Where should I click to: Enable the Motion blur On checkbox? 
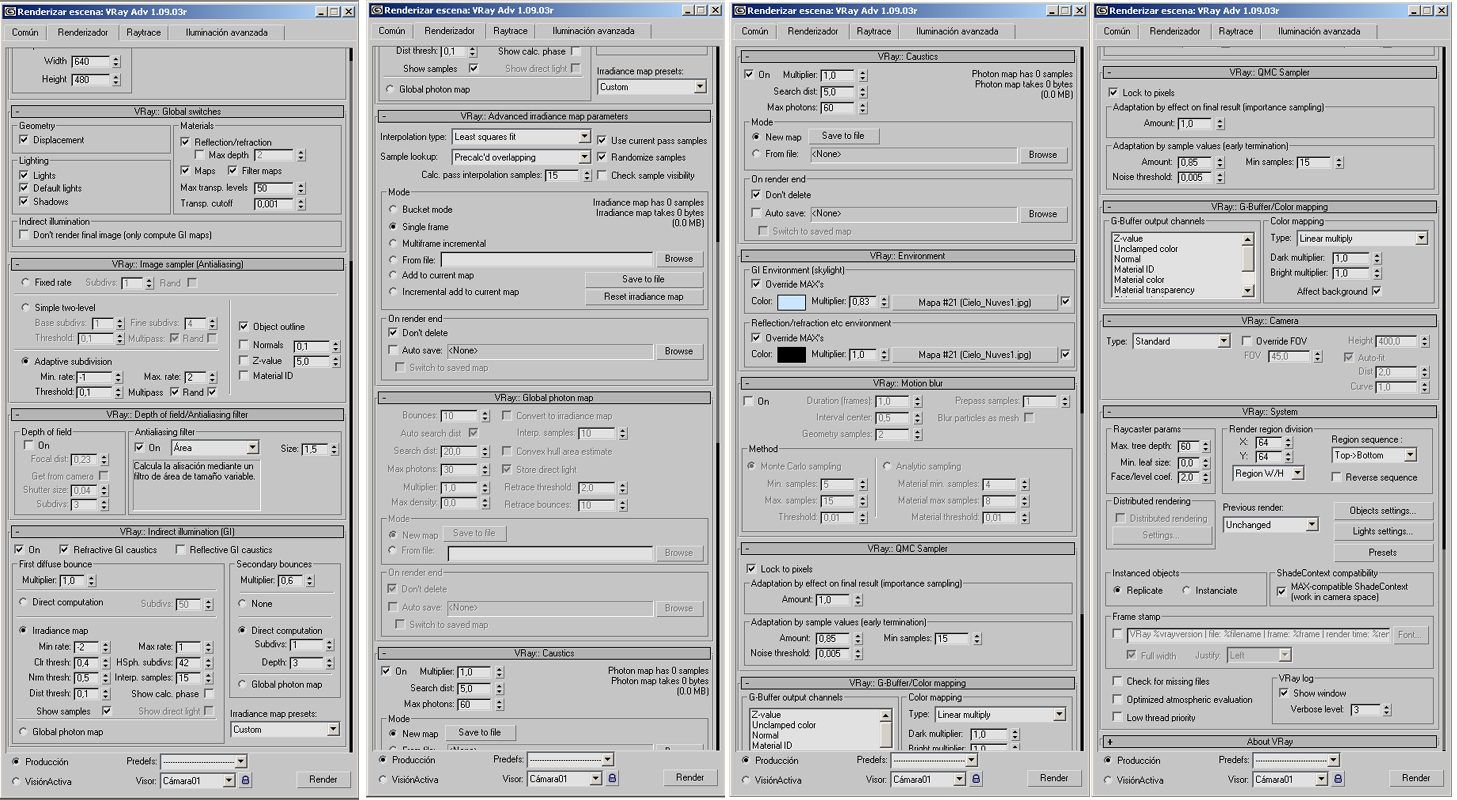749,401
